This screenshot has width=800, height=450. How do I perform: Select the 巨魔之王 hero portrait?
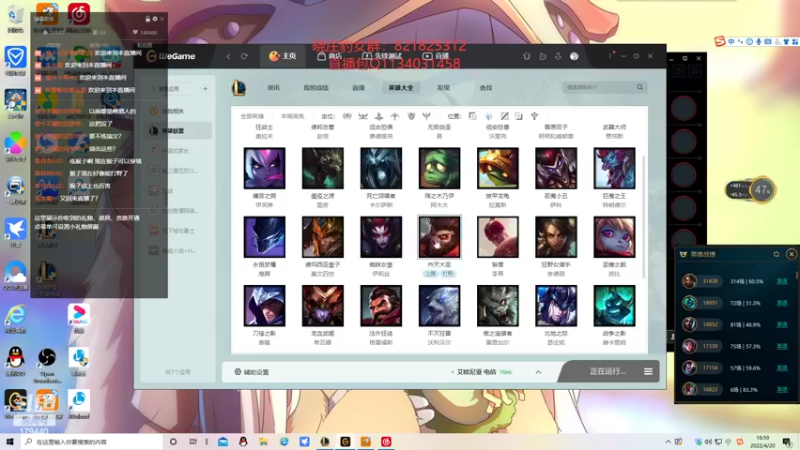pos(614,168)
